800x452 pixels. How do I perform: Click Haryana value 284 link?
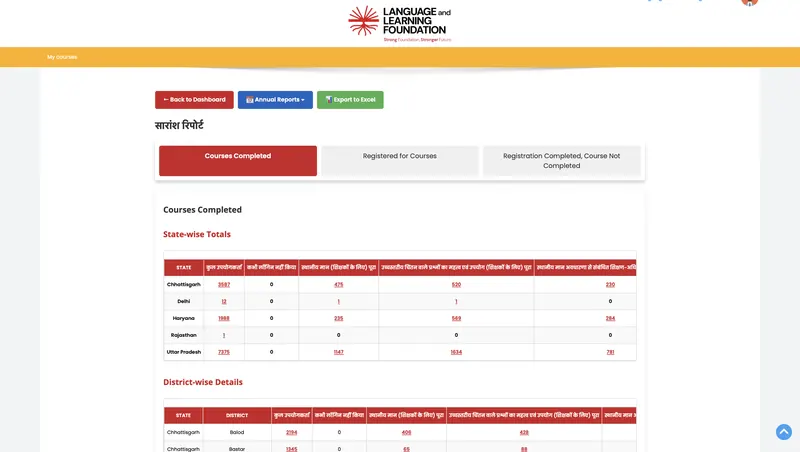point(610,318)
